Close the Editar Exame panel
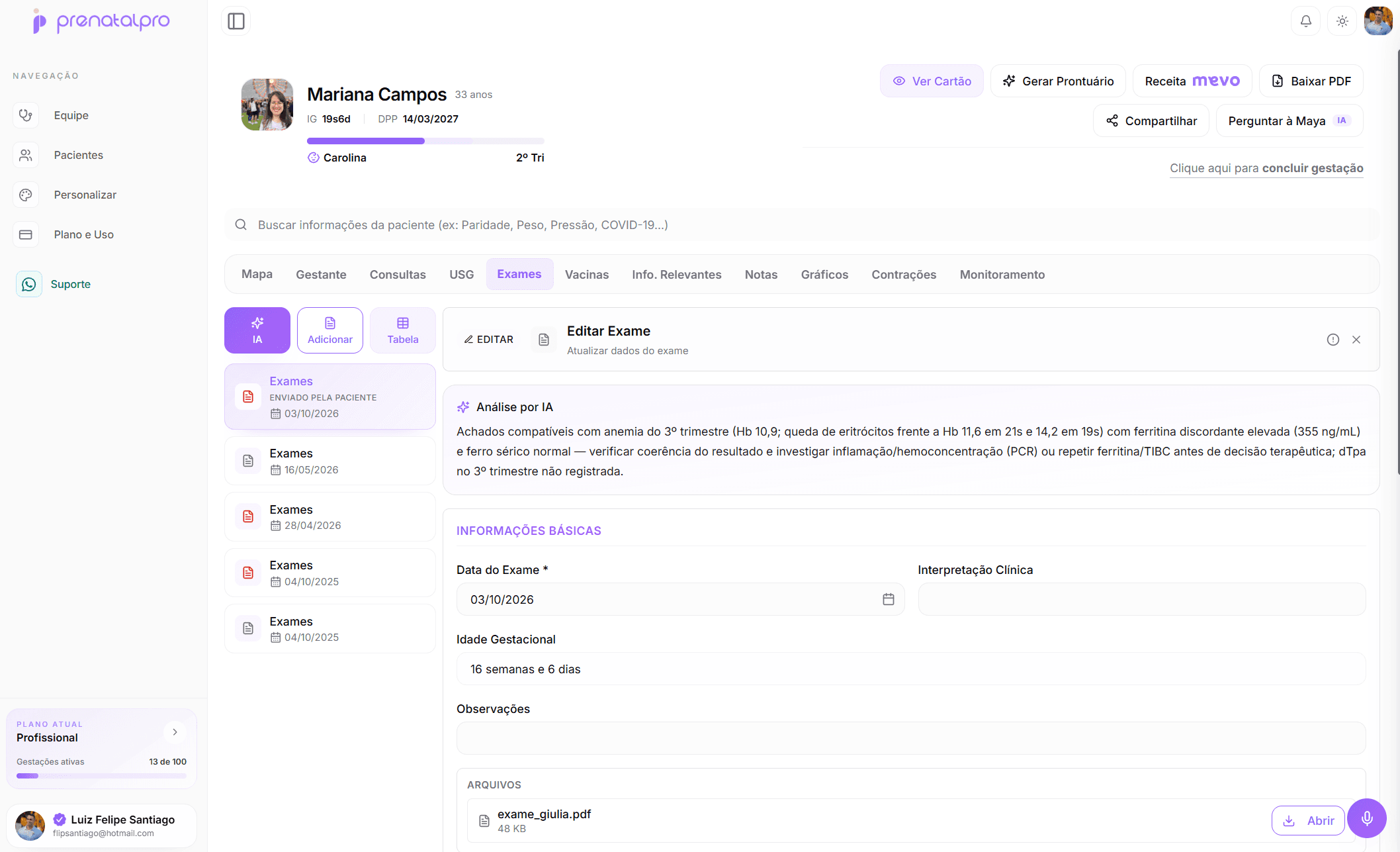 coord(1356,340)
